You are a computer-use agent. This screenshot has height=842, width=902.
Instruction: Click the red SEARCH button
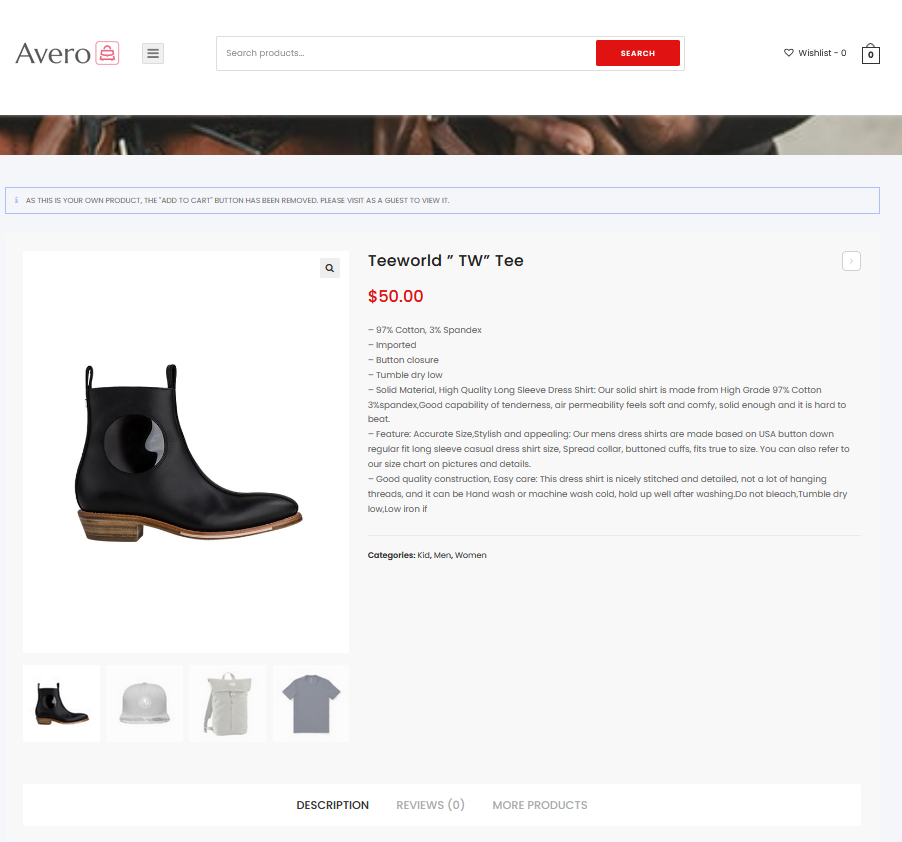tap(637, 53)
